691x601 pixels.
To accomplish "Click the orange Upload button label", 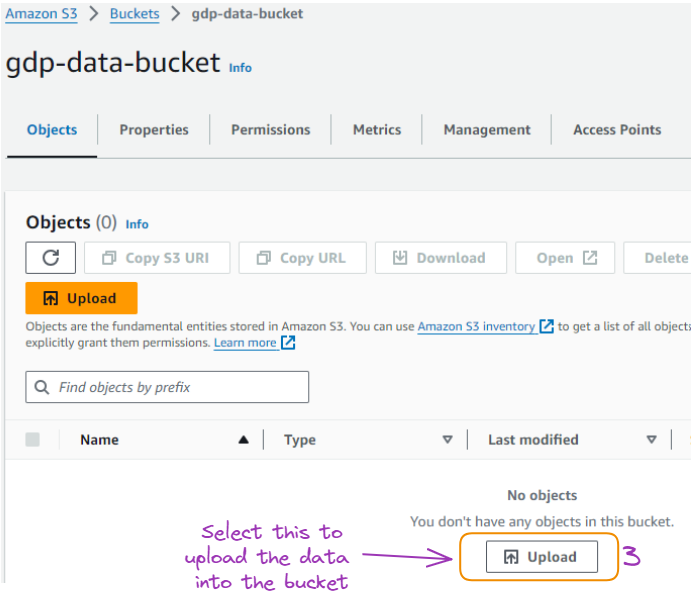I will [92, 298].
